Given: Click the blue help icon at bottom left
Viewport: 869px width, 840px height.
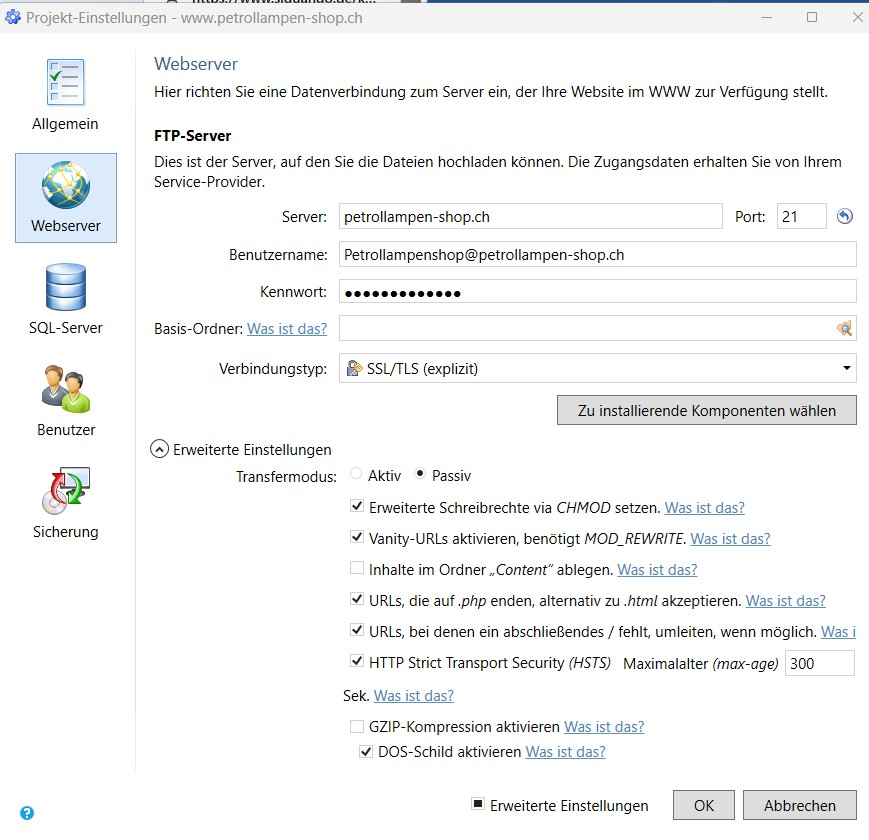Looking at the screenshot, I should tap(27, 813).
